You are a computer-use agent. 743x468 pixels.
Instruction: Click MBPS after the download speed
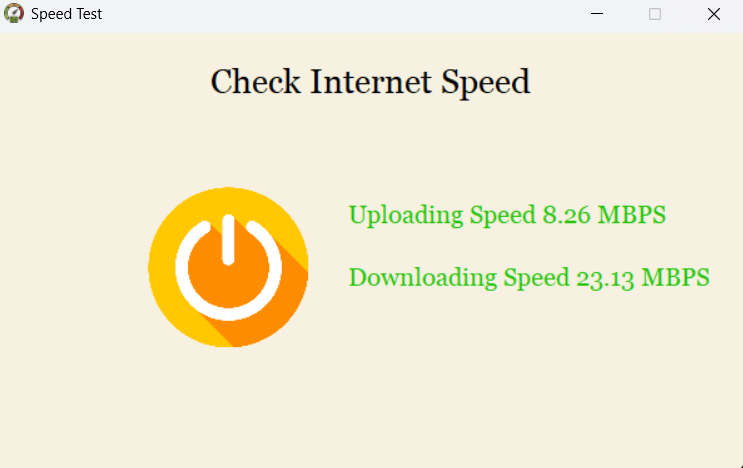675,278
